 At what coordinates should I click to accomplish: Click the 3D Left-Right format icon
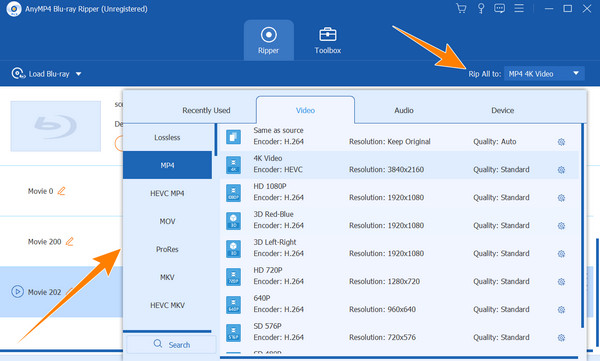click(x=233, y=248)
